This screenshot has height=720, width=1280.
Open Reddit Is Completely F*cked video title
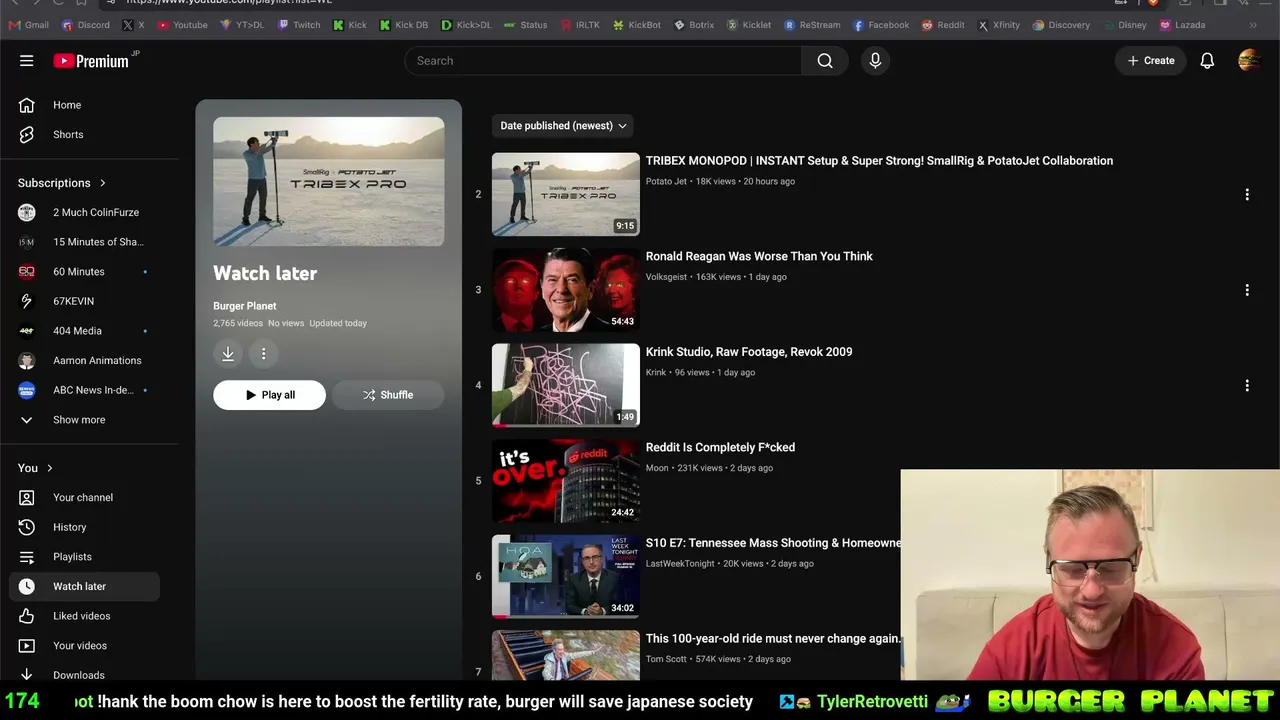[x=720, y=448]
